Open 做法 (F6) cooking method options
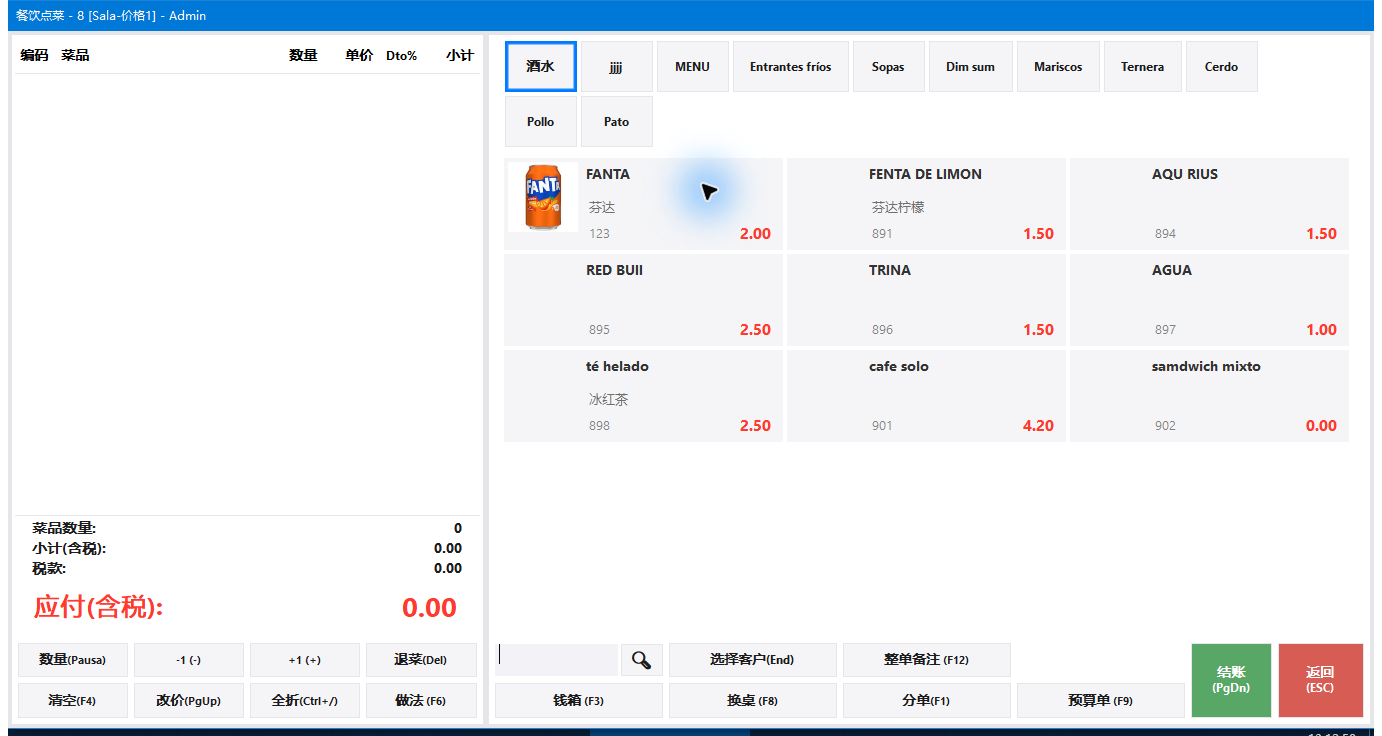 pos(421,701)
